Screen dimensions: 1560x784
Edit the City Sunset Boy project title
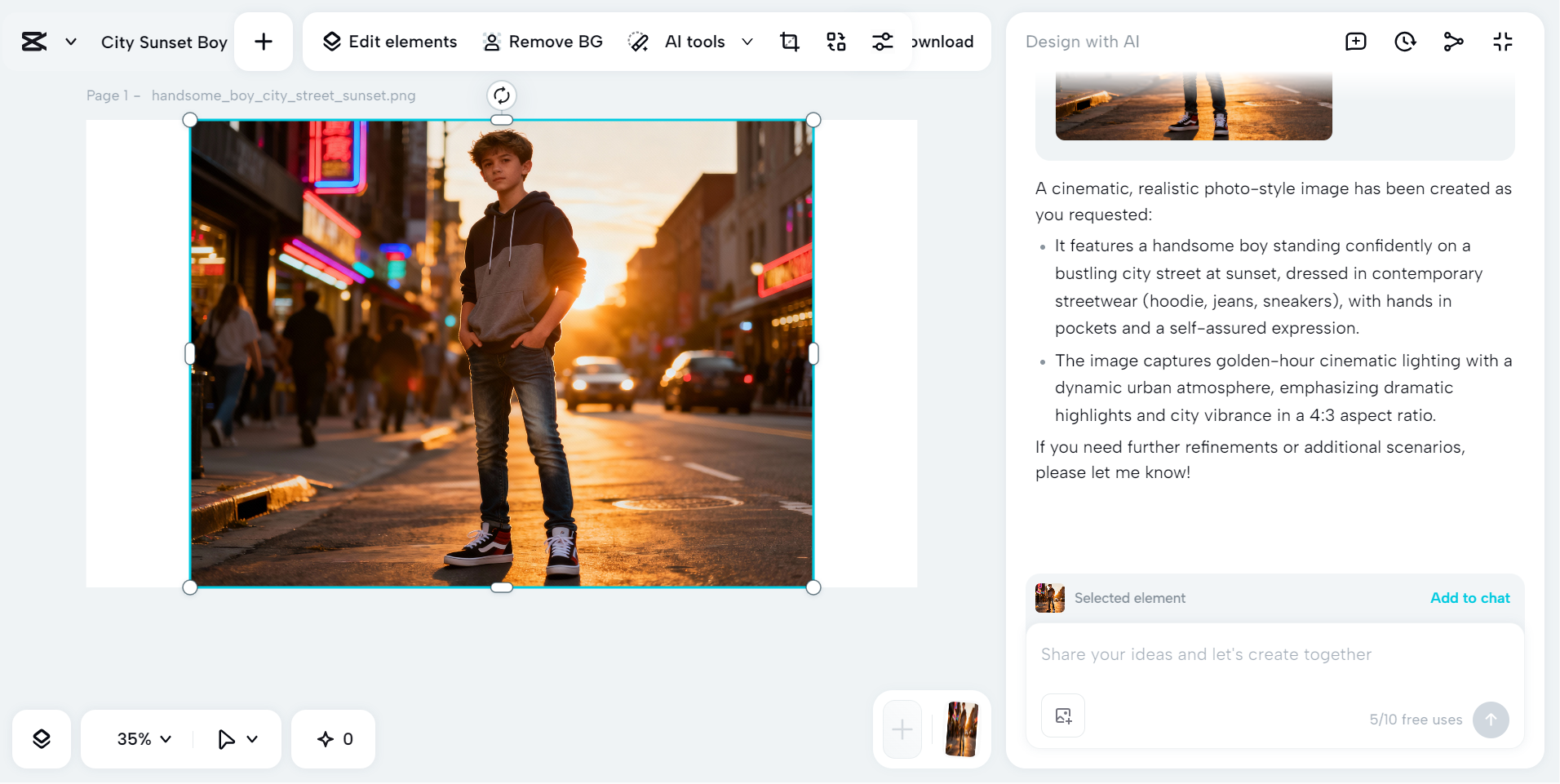pos(163,42)
